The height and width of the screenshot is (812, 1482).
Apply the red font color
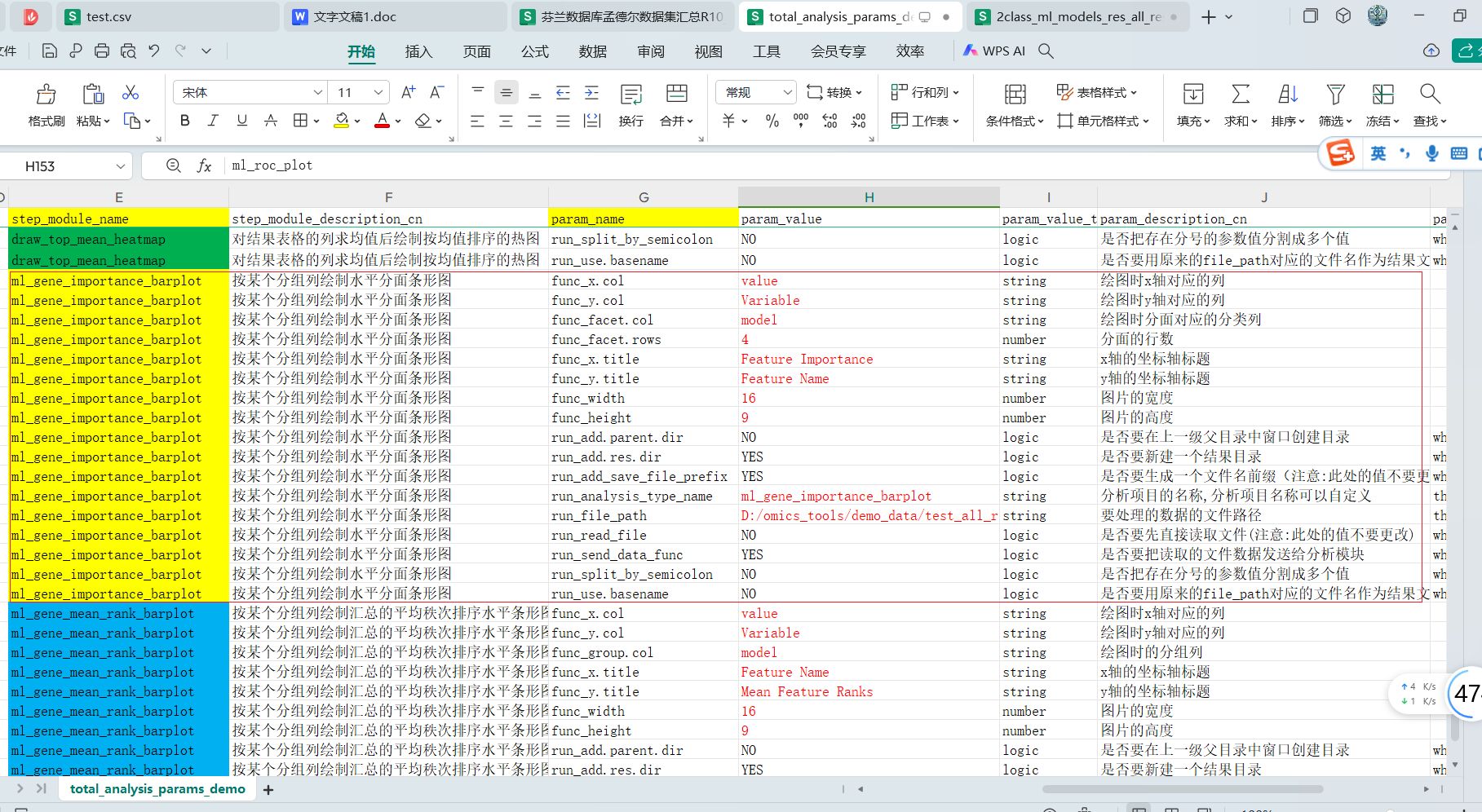point(382,121)
